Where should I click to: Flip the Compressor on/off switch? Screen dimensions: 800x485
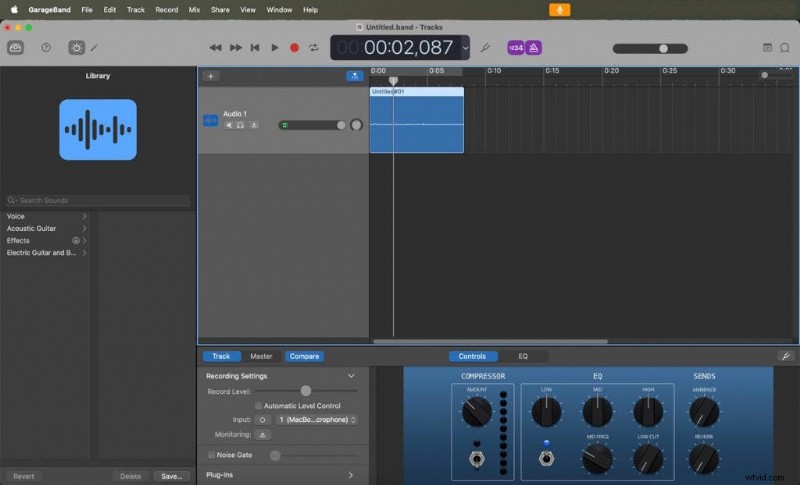[x=477, y=460]
